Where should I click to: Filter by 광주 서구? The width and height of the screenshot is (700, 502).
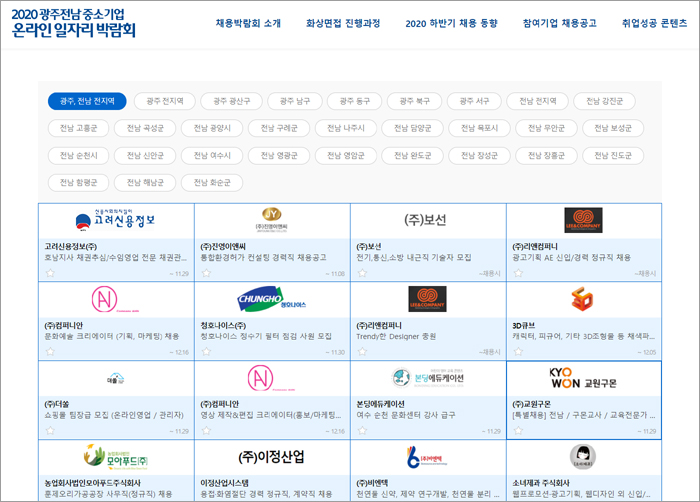(x=474, y=101)
